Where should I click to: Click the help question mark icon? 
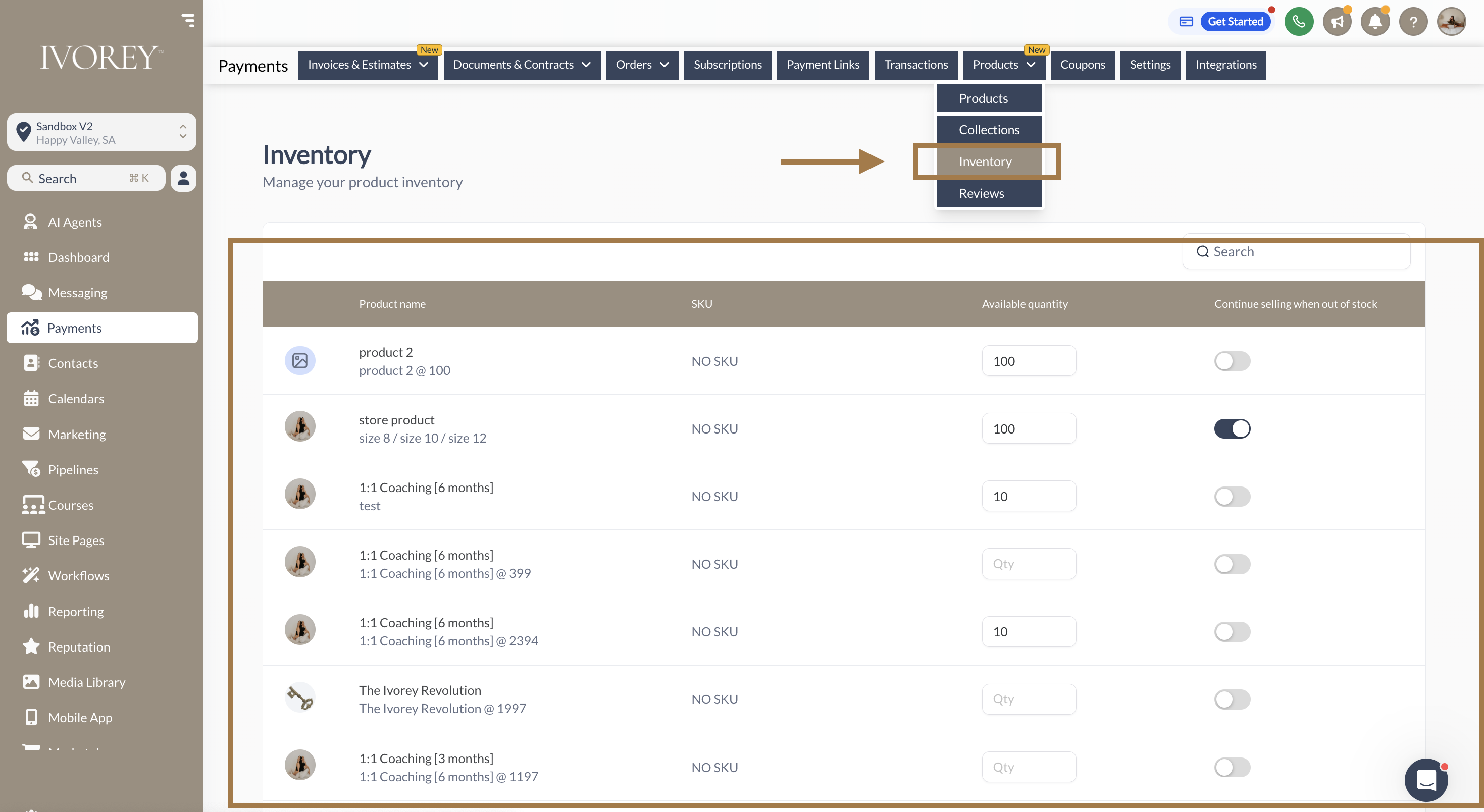[x=1413, y=22]
